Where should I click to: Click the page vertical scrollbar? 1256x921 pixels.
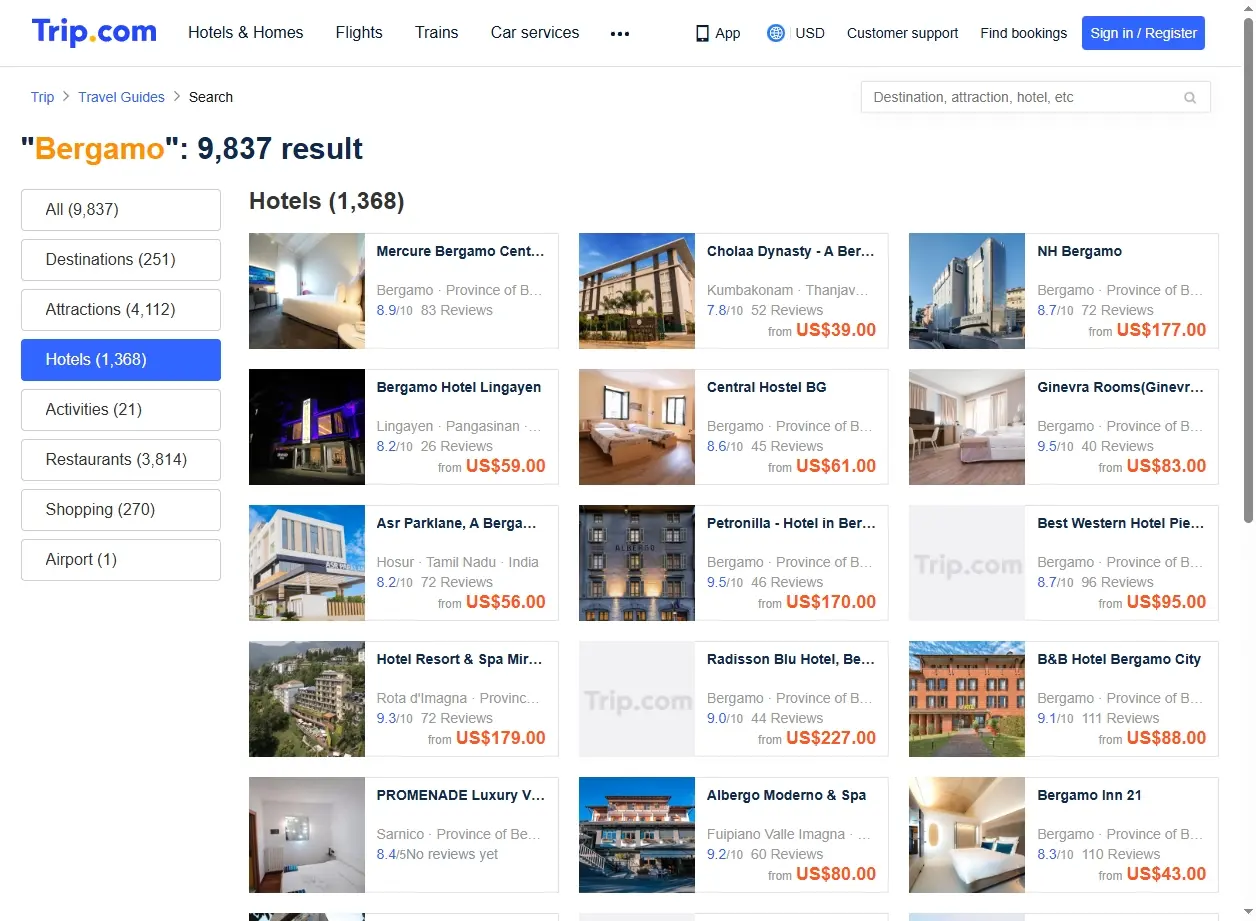[1248, 270]
